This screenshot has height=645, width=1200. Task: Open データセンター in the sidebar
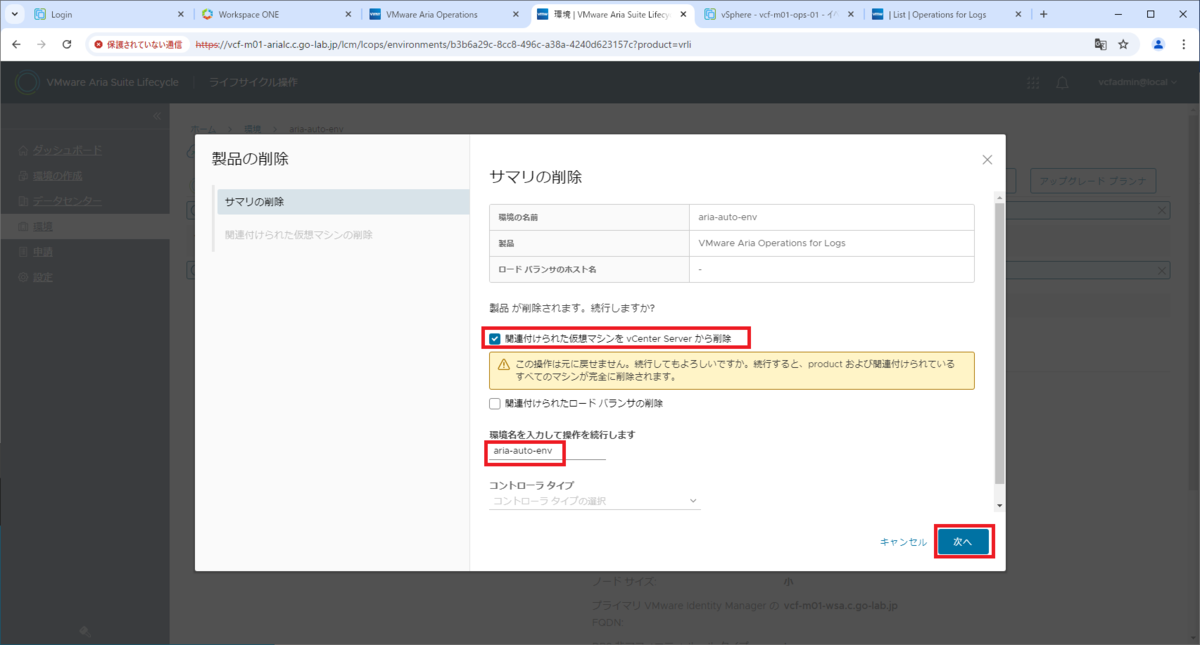point(66,201)
